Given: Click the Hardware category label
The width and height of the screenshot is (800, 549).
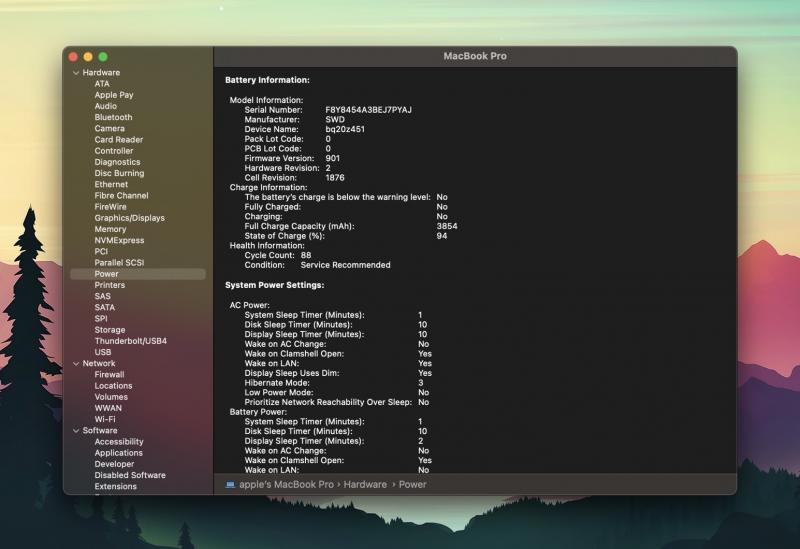Looking at the screenshot, I should click(x=101, y=73).
